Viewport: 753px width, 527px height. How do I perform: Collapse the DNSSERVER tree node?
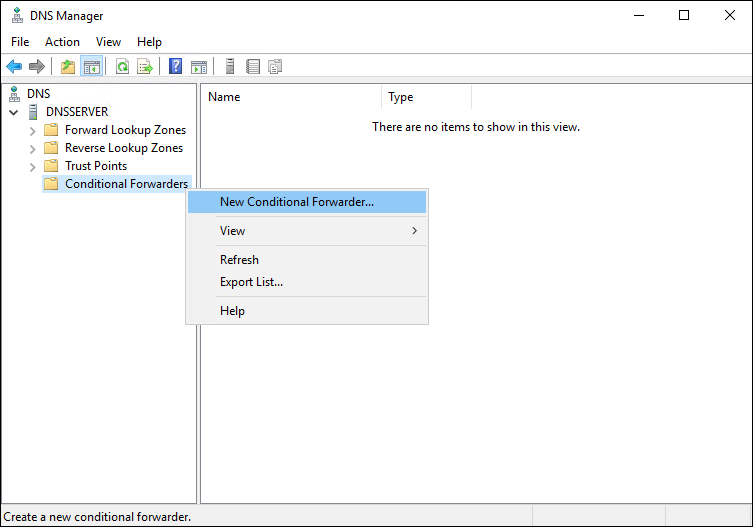pyautogui.click(x=13, y=112)
